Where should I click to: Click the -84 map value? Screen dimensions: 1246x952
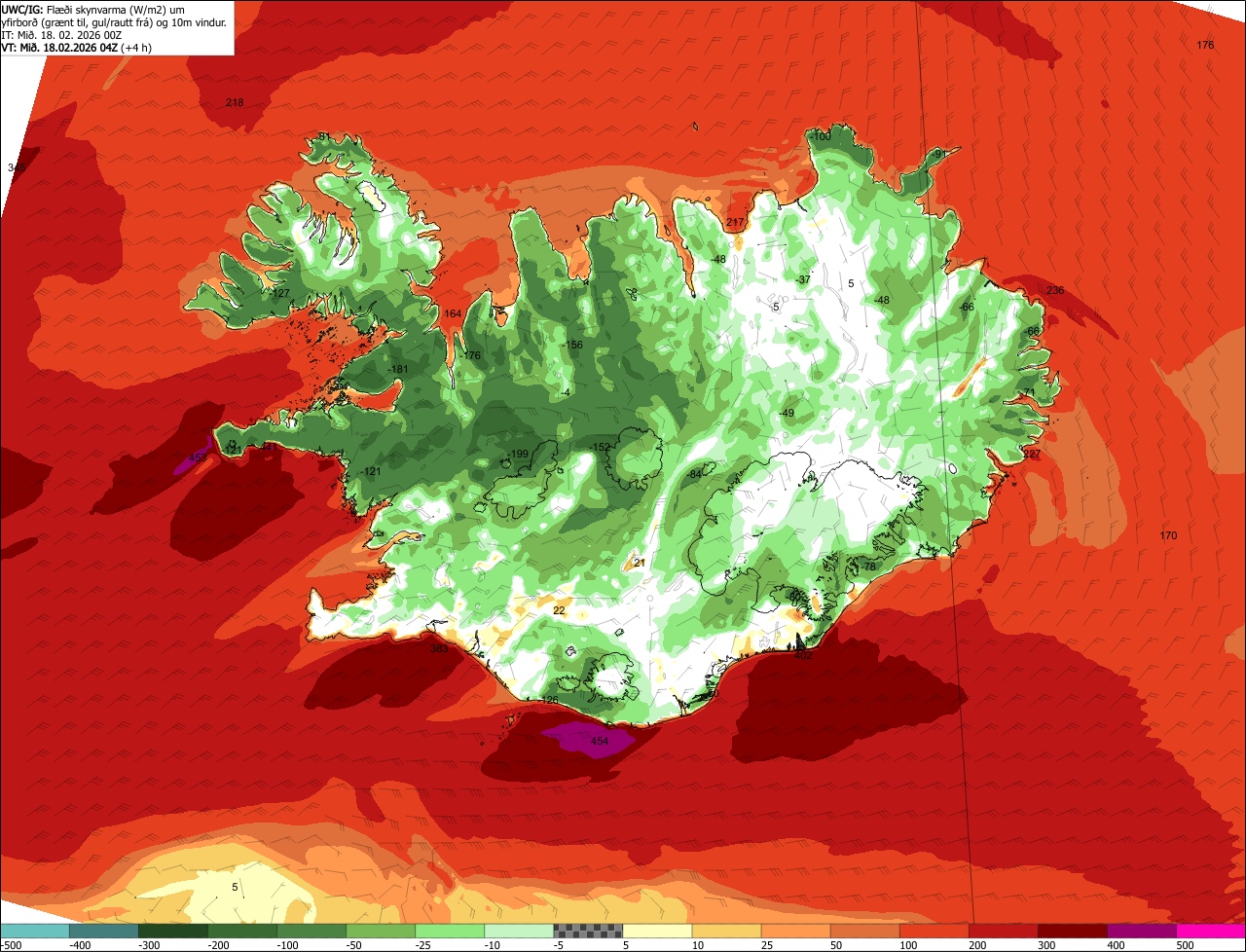point(694,474)
